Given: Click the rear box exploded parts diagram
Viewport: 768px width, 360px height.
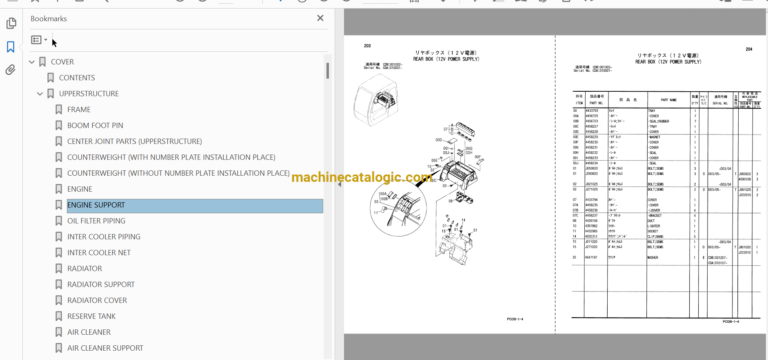Looking at the screenshot, I should [424, 193].
